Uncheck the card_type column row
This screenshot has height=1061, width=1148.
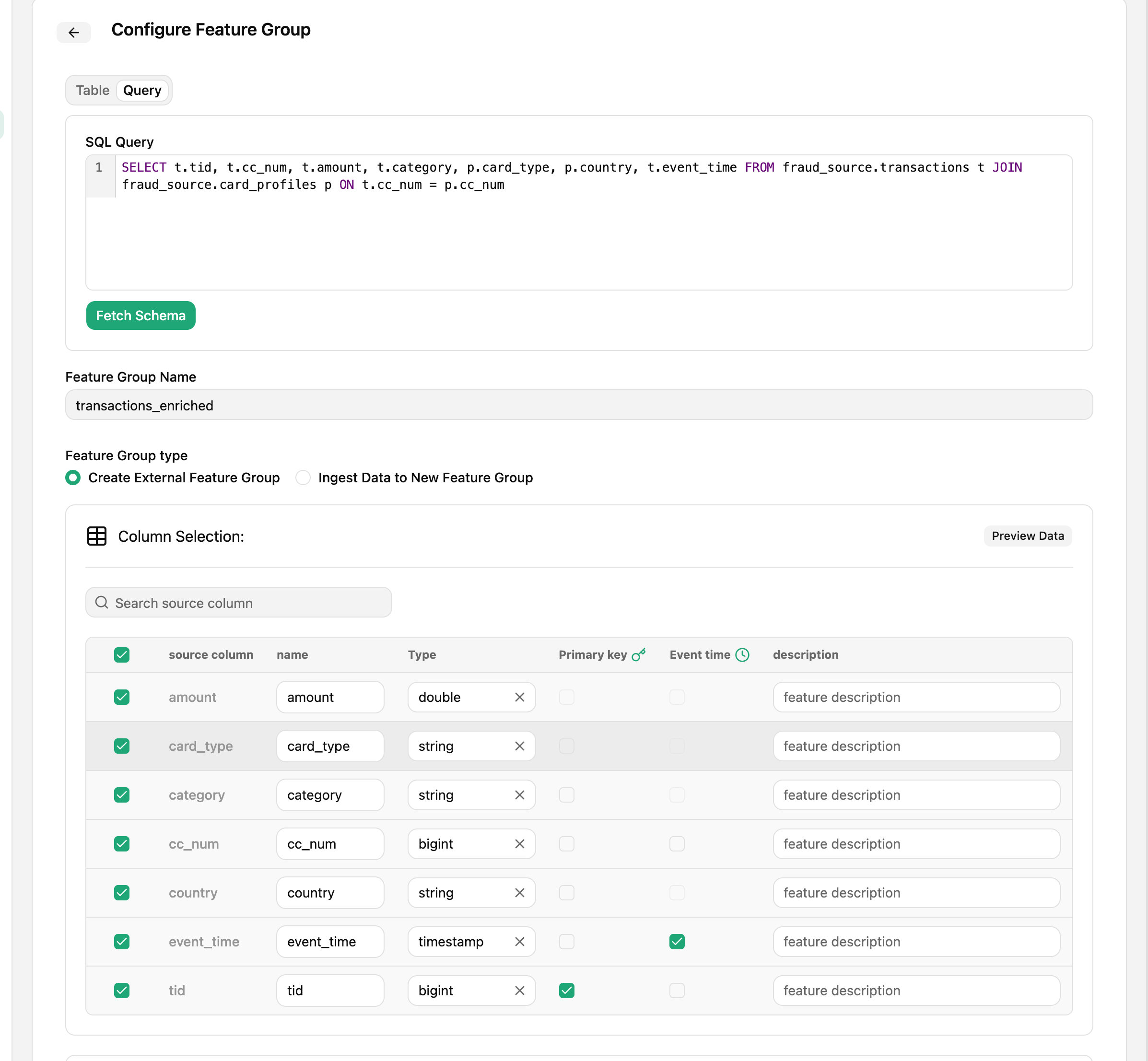pos(122,746)
